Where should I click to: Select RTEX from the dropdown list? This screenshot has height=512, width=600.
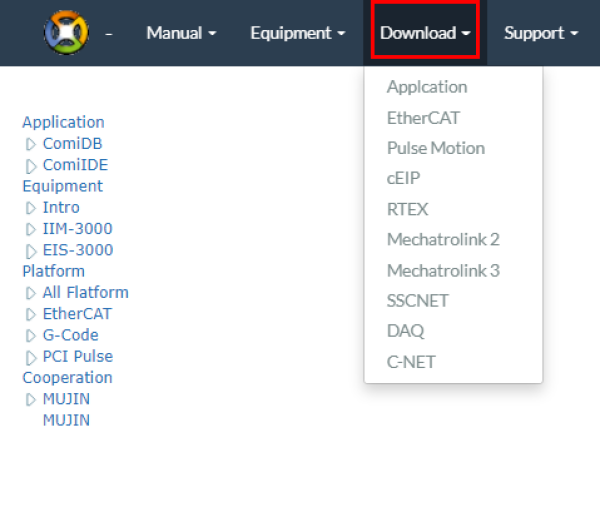tap(407, 209)
